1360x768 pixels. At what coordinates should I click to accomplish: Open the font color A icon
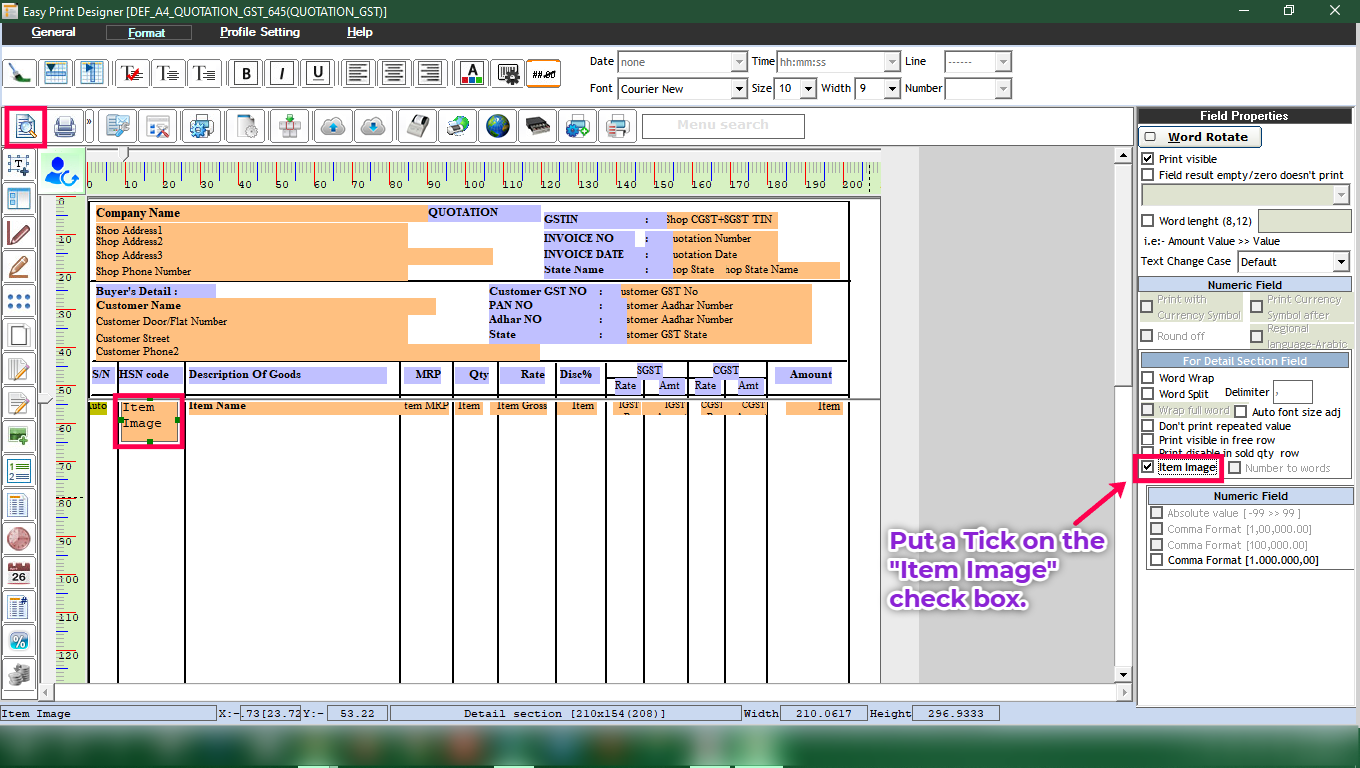[x=472, y=73]
